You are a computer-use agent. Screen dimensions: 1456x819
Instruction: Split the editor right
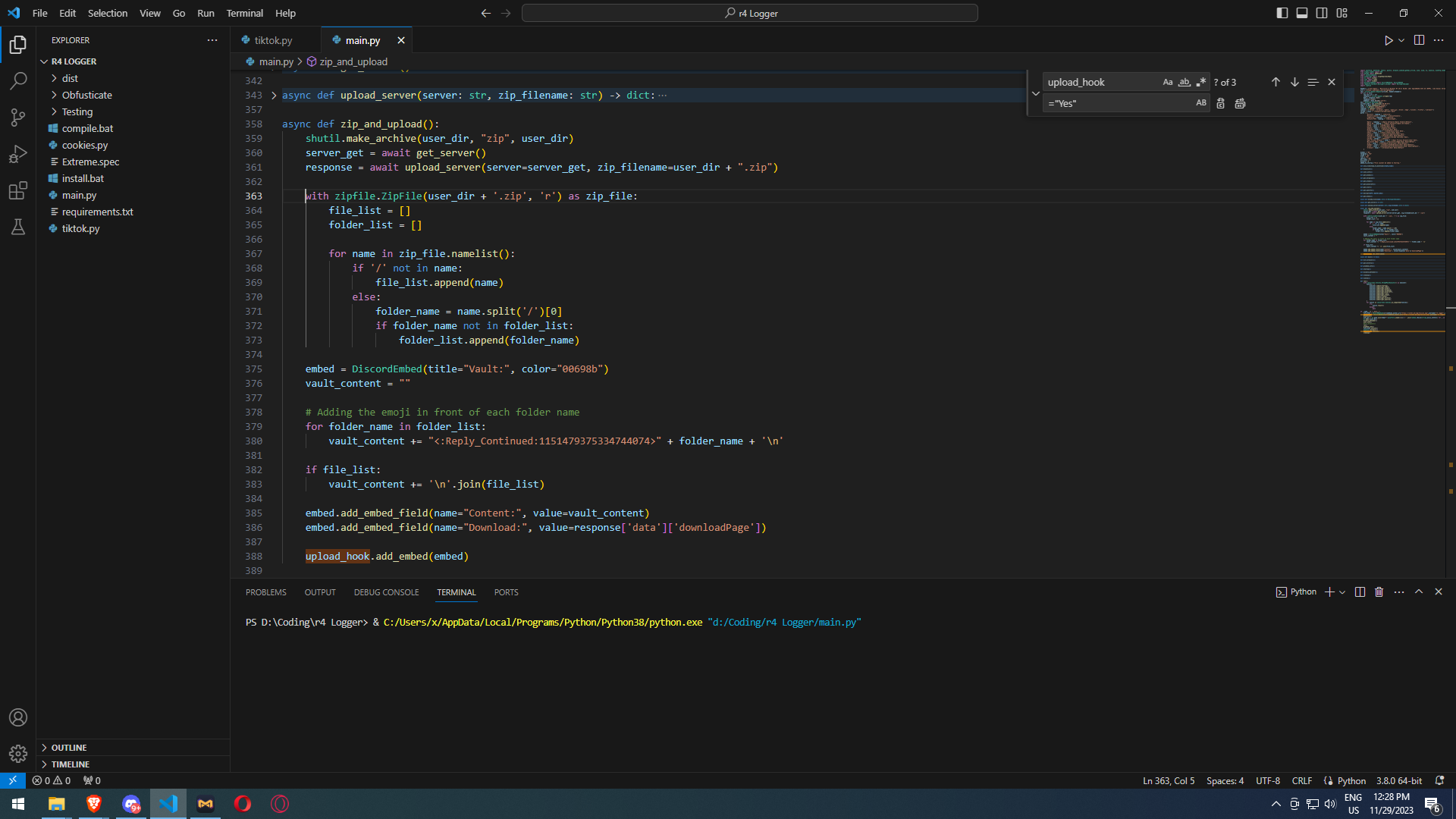pyautogui.click(x=1419, y=40)
